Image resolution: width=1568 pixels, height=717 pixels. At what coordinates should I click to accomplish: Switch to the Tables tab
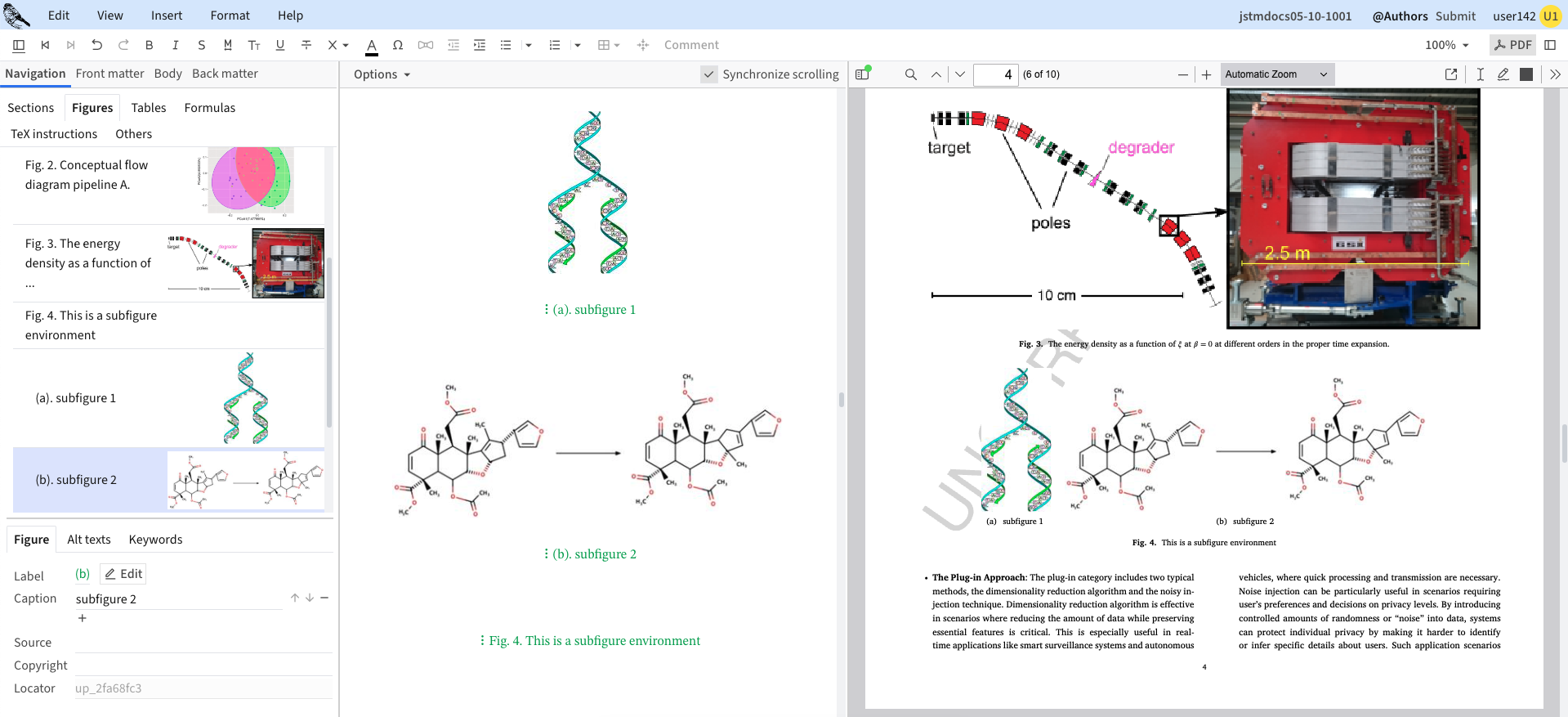pyautogui.click(x=149, y=108)
